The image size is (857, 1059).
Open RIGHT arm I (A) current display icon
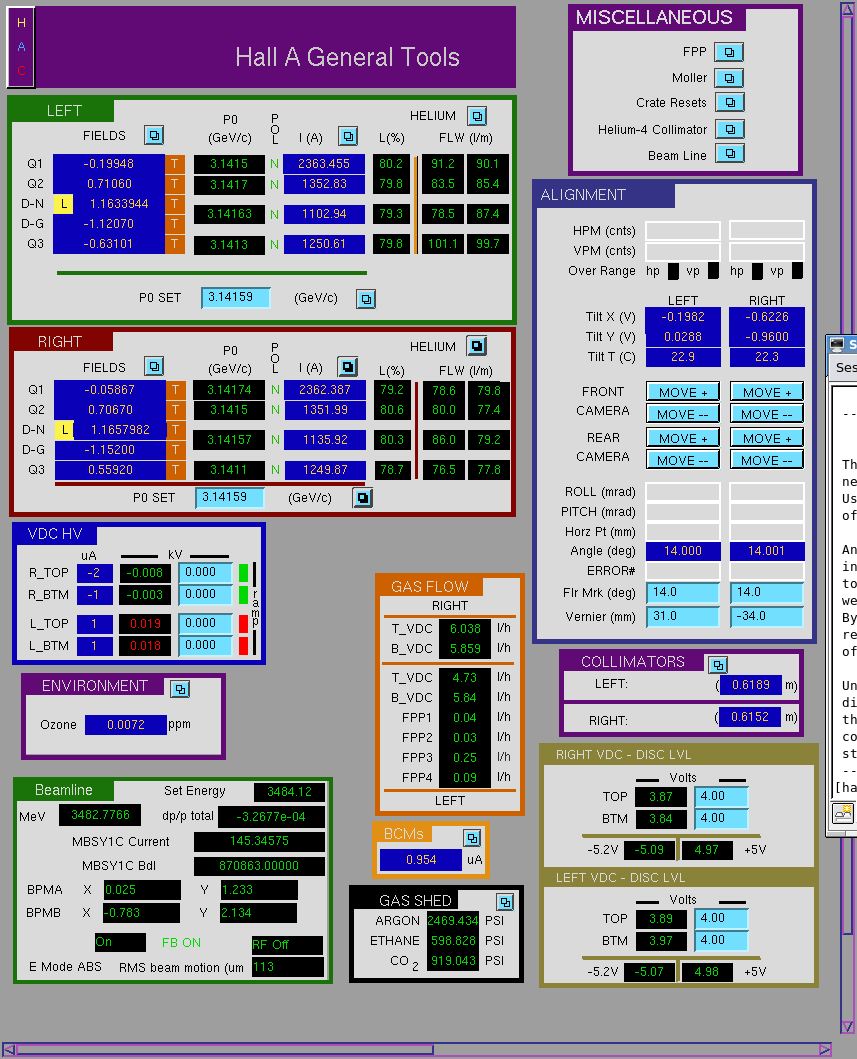click(348, 367)
